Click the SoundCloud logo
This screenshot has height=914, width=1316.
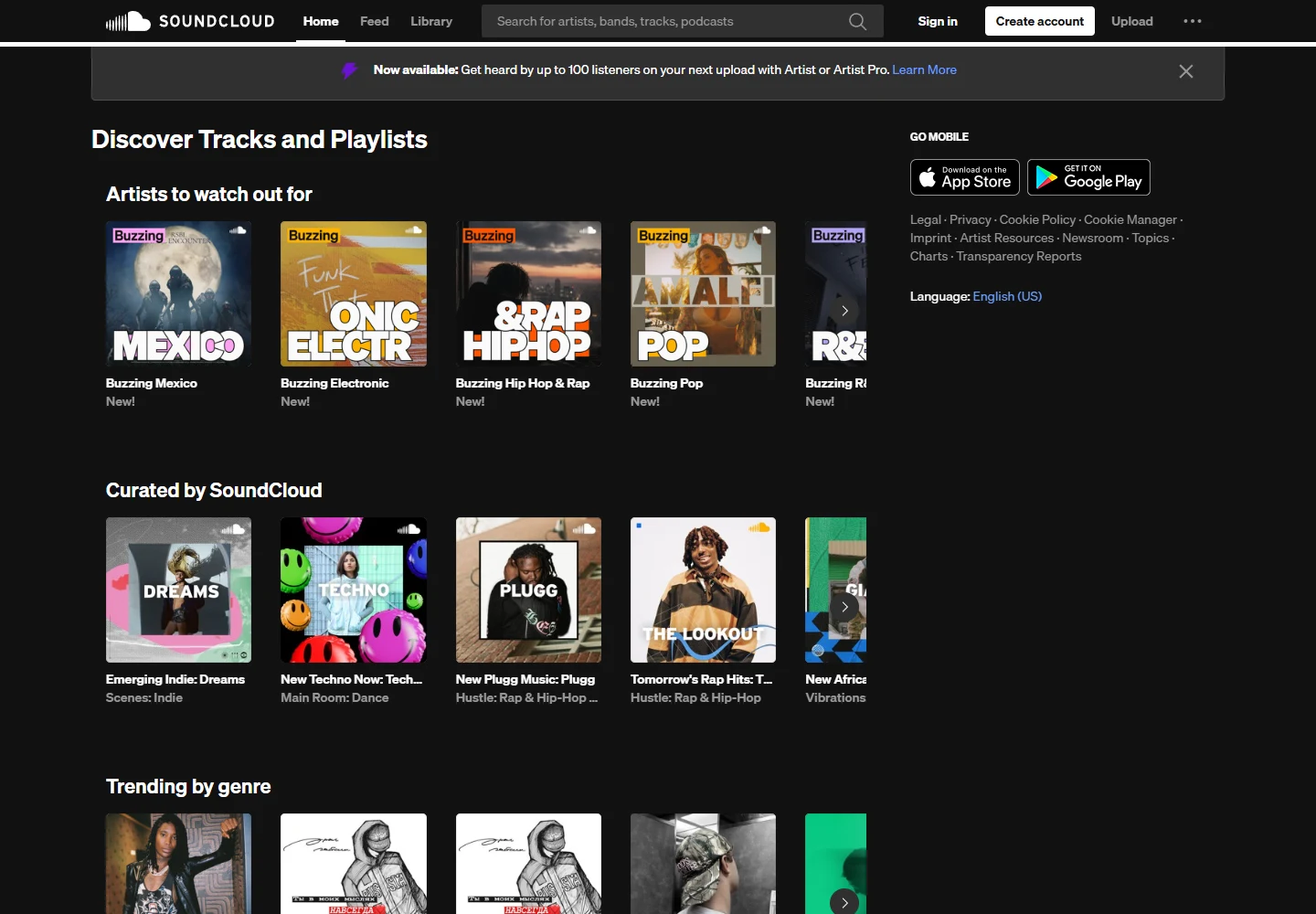(190, 21)
